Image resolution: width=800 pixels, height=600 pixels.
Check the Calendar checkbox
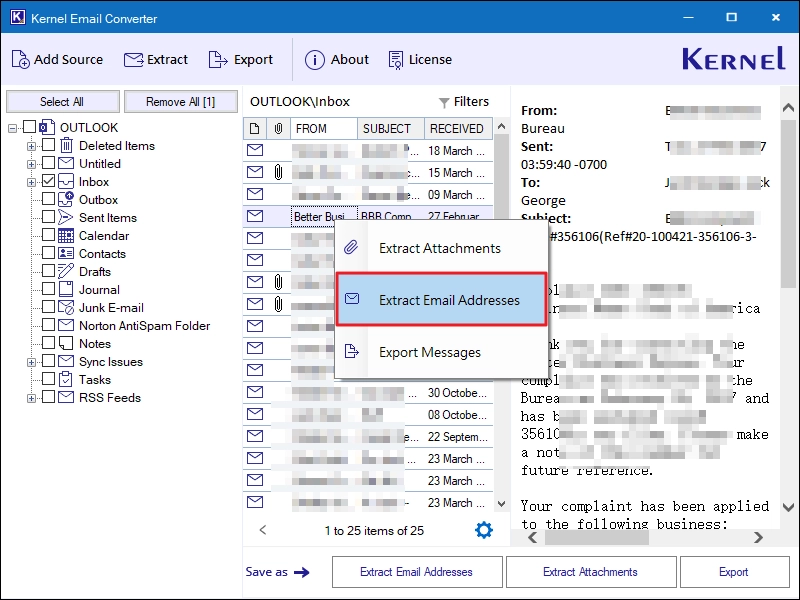pos(48,235)
